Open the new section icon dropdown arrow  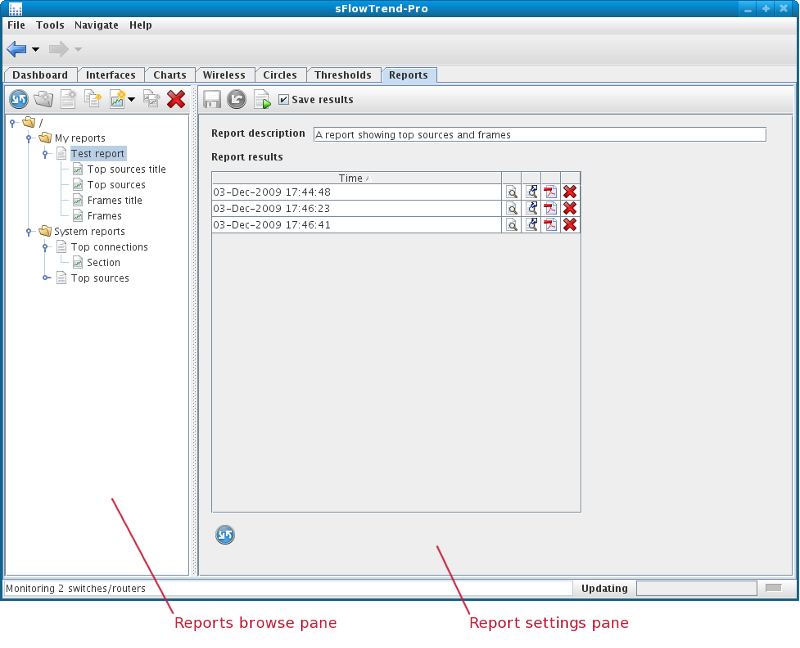pyautogui.click(x=131, y=99)
